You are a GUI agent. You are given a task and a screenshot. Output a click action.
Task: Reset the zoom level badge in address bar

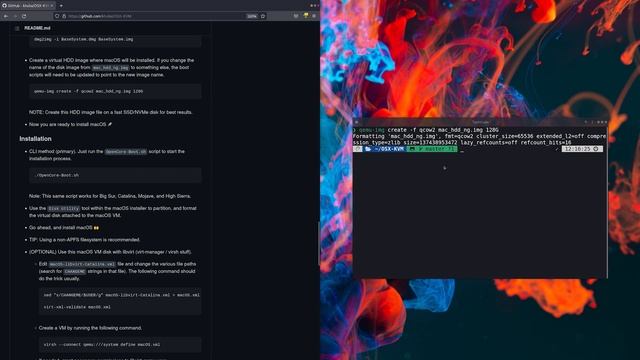tap(252, 16)
